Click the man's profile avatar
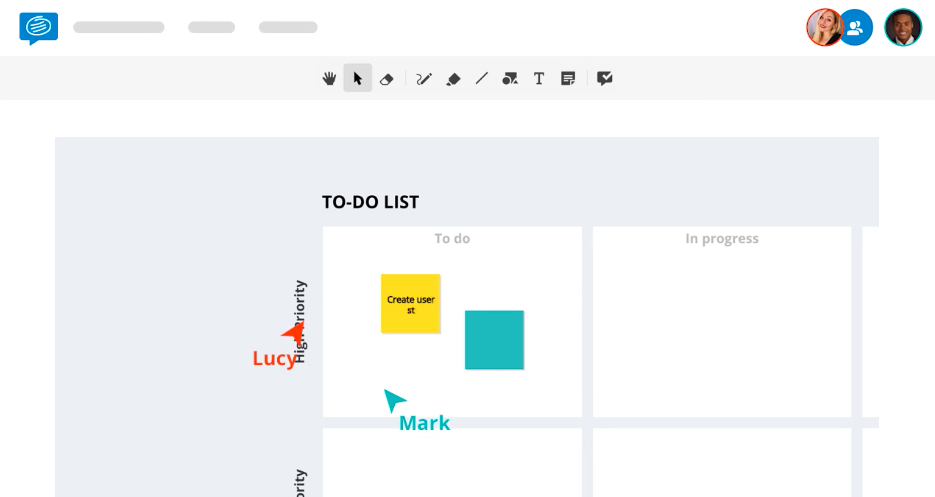Image resolution: width=935 pixels, height=497 pixels. click(x=903, y=27)
